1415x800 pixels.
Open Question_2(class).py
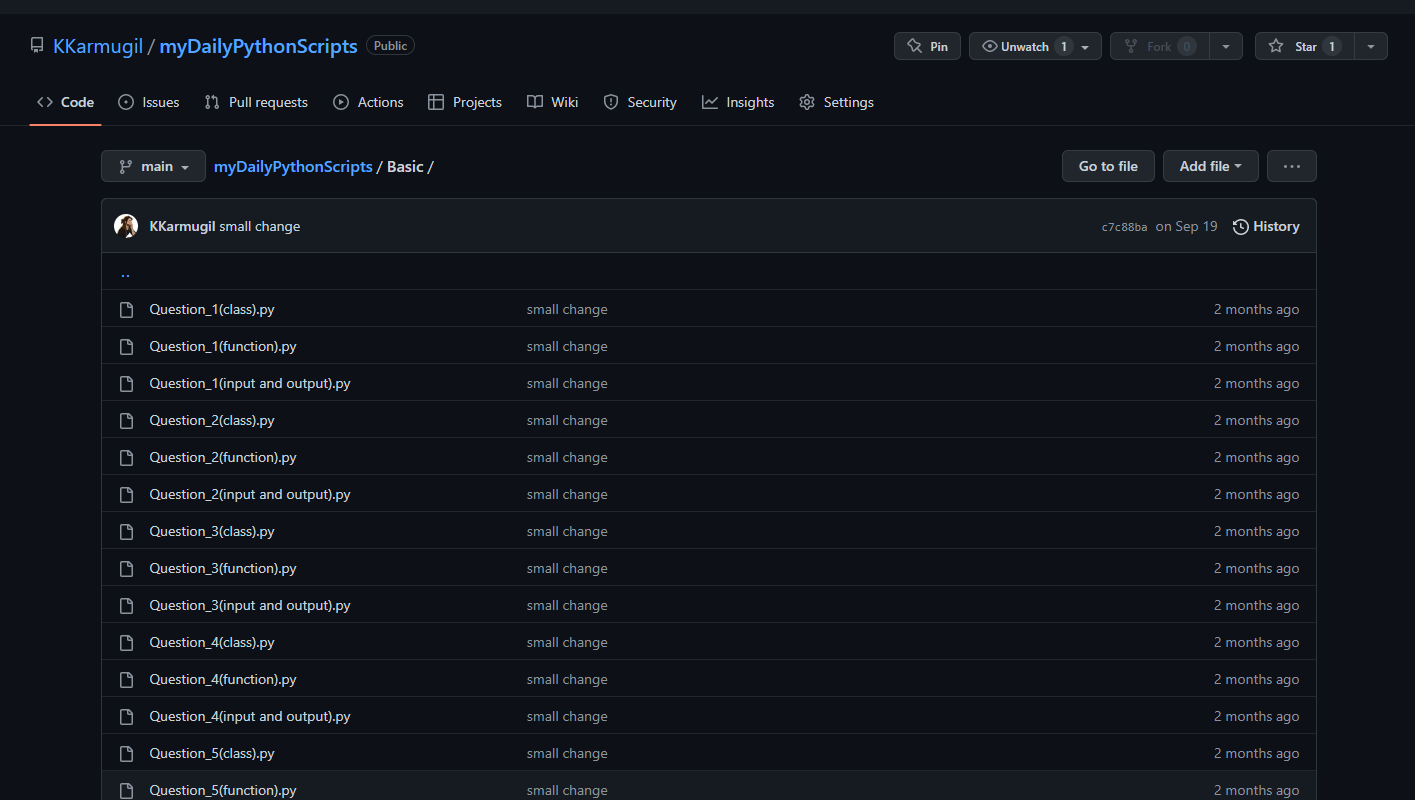pyautogui.click(x=212, y=420)
